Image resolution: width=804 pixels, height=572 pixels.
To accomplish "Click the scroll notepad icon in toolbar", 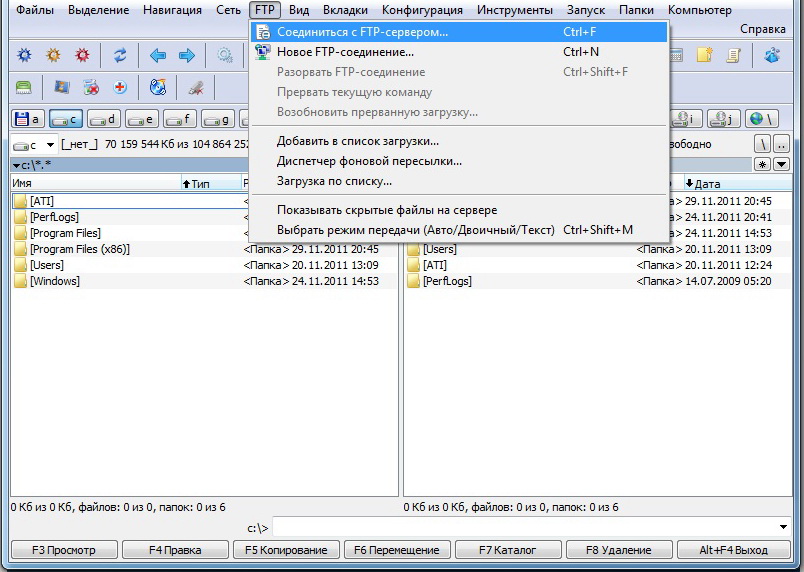I will (733, 55).
